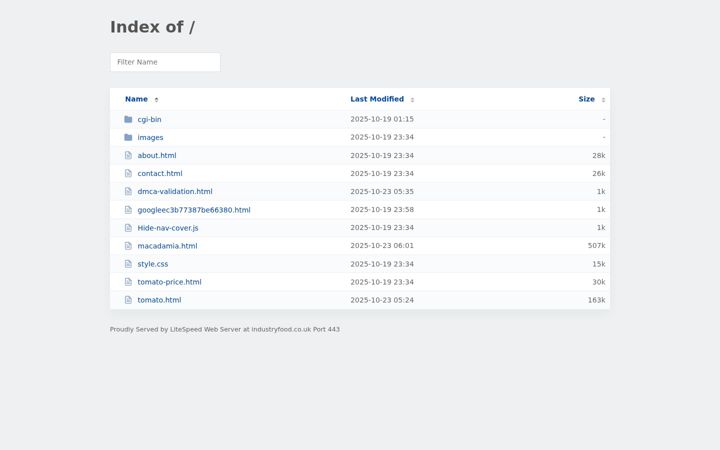Click the style.css file icon

pyautogui.click(x=128, y=264)
